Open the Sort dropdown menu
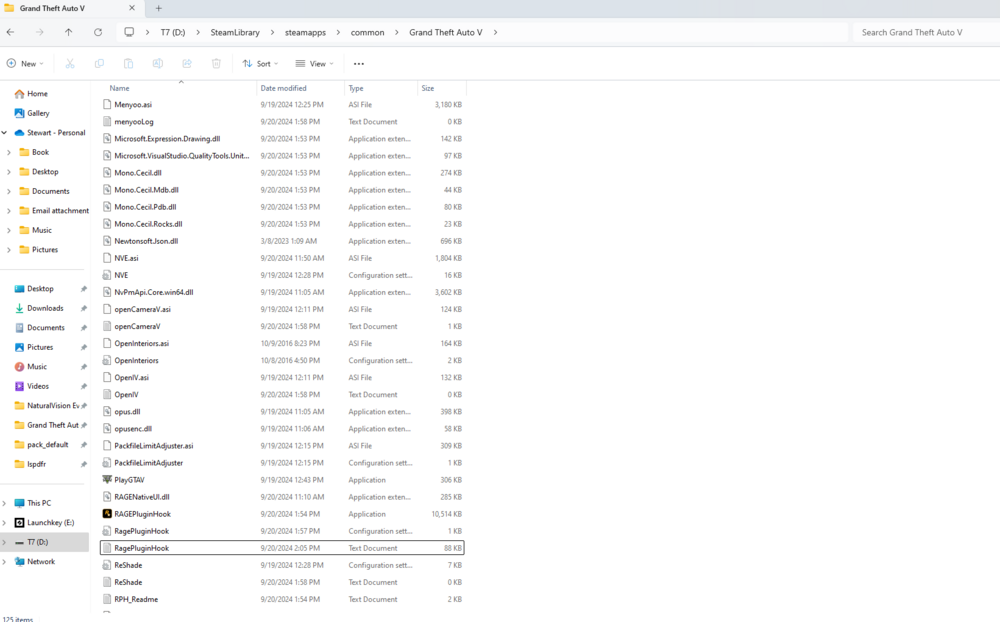This screenshot has width=1000, height=622. 260,63
